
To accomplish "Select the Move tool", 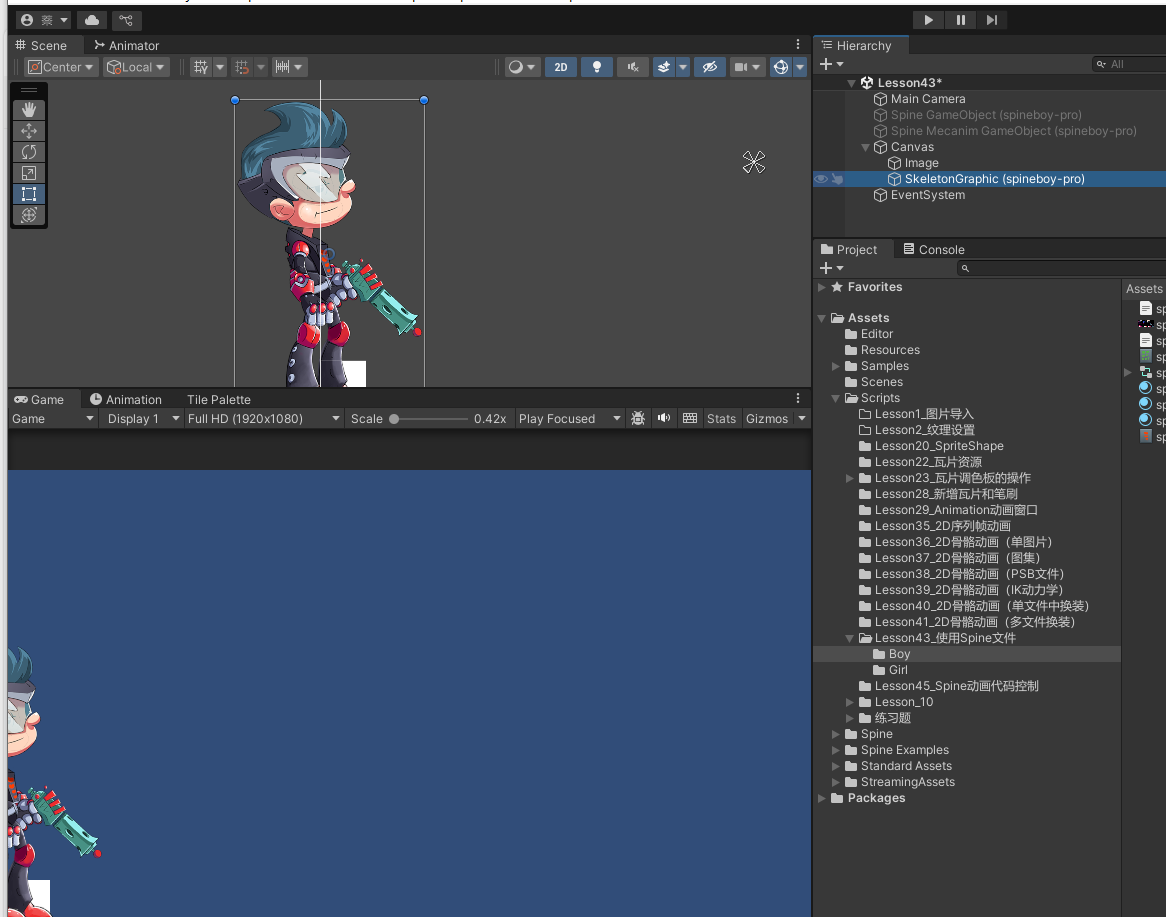I will 29,131.
